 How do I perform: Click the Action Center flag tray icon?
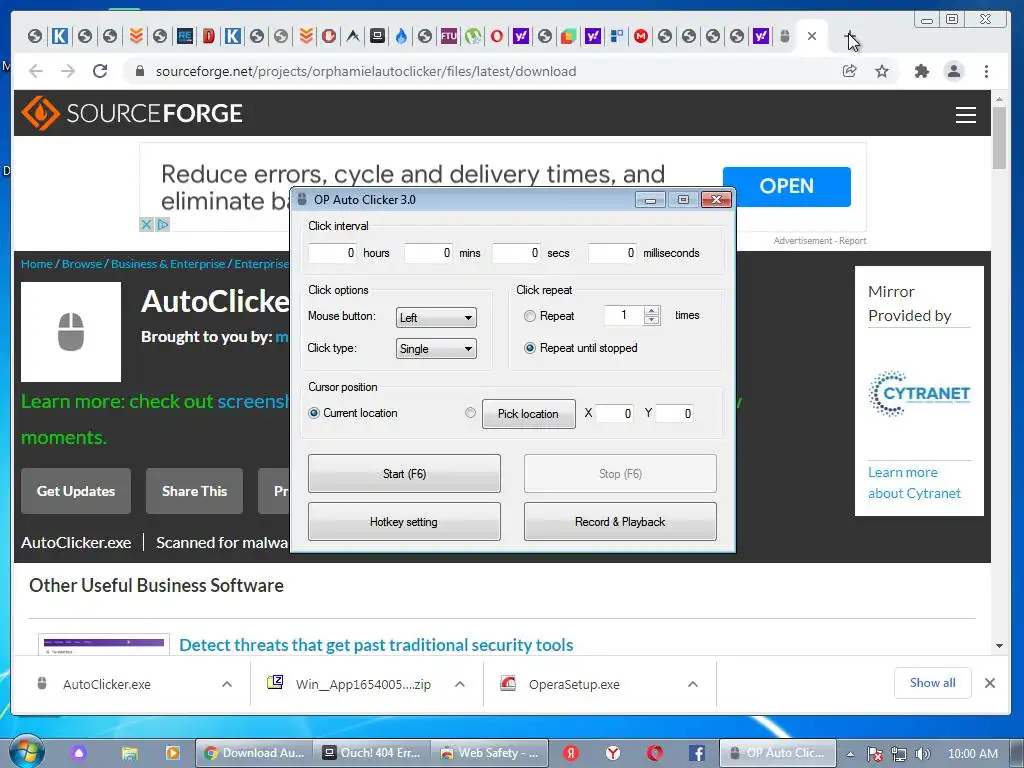(874, 754)
